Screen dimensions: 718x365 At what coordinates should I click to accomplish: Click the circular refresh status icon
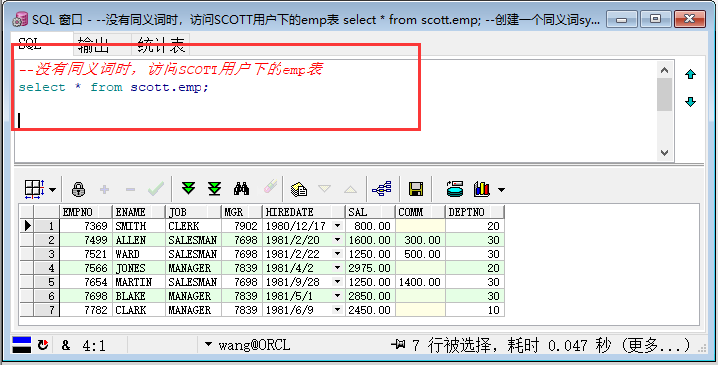(43, 345)
